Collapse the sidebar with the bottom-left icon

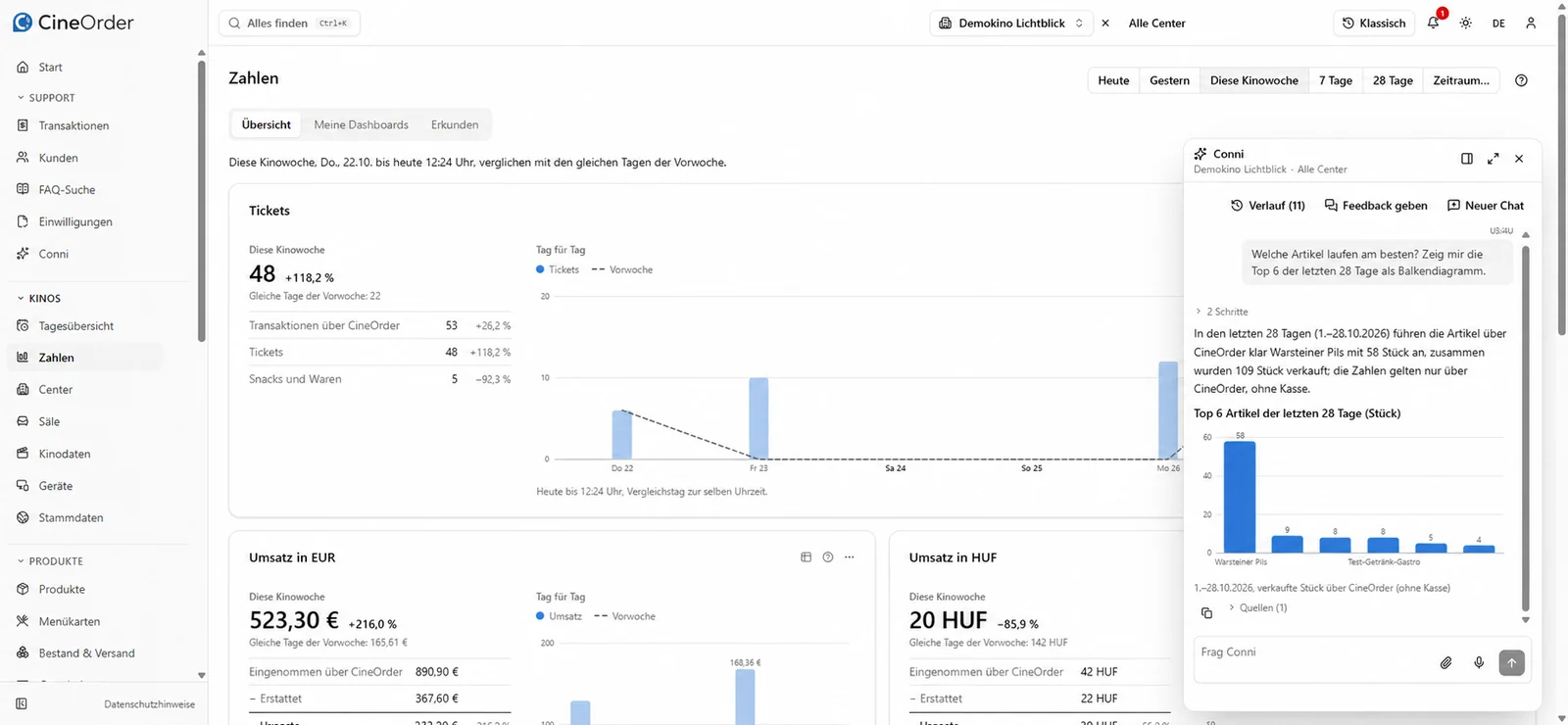click(22, 703)
